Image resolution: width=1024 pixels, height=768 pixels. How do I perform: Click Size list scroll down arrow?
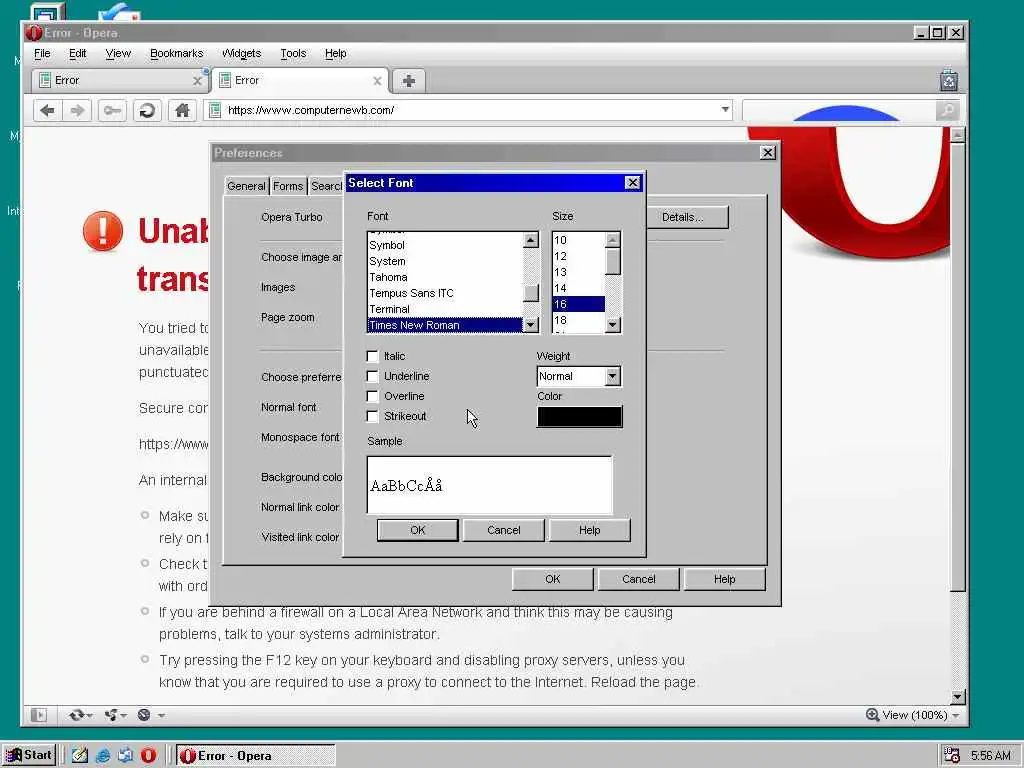[613, 325]
